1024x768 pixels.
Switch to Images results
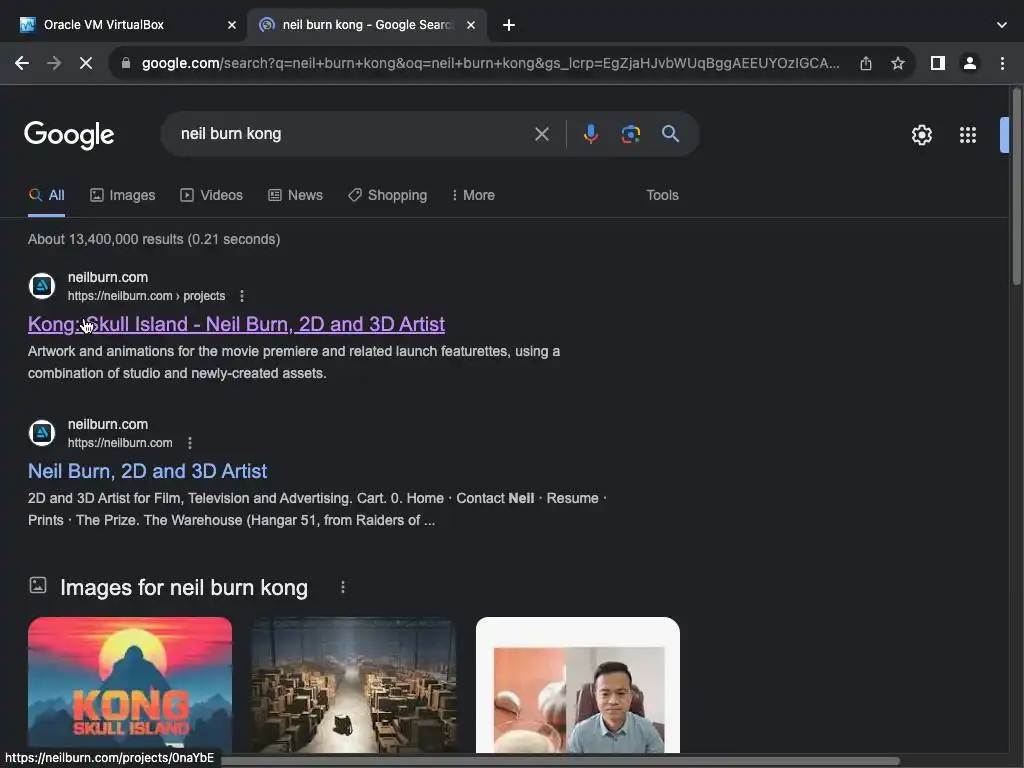[123, 195]
